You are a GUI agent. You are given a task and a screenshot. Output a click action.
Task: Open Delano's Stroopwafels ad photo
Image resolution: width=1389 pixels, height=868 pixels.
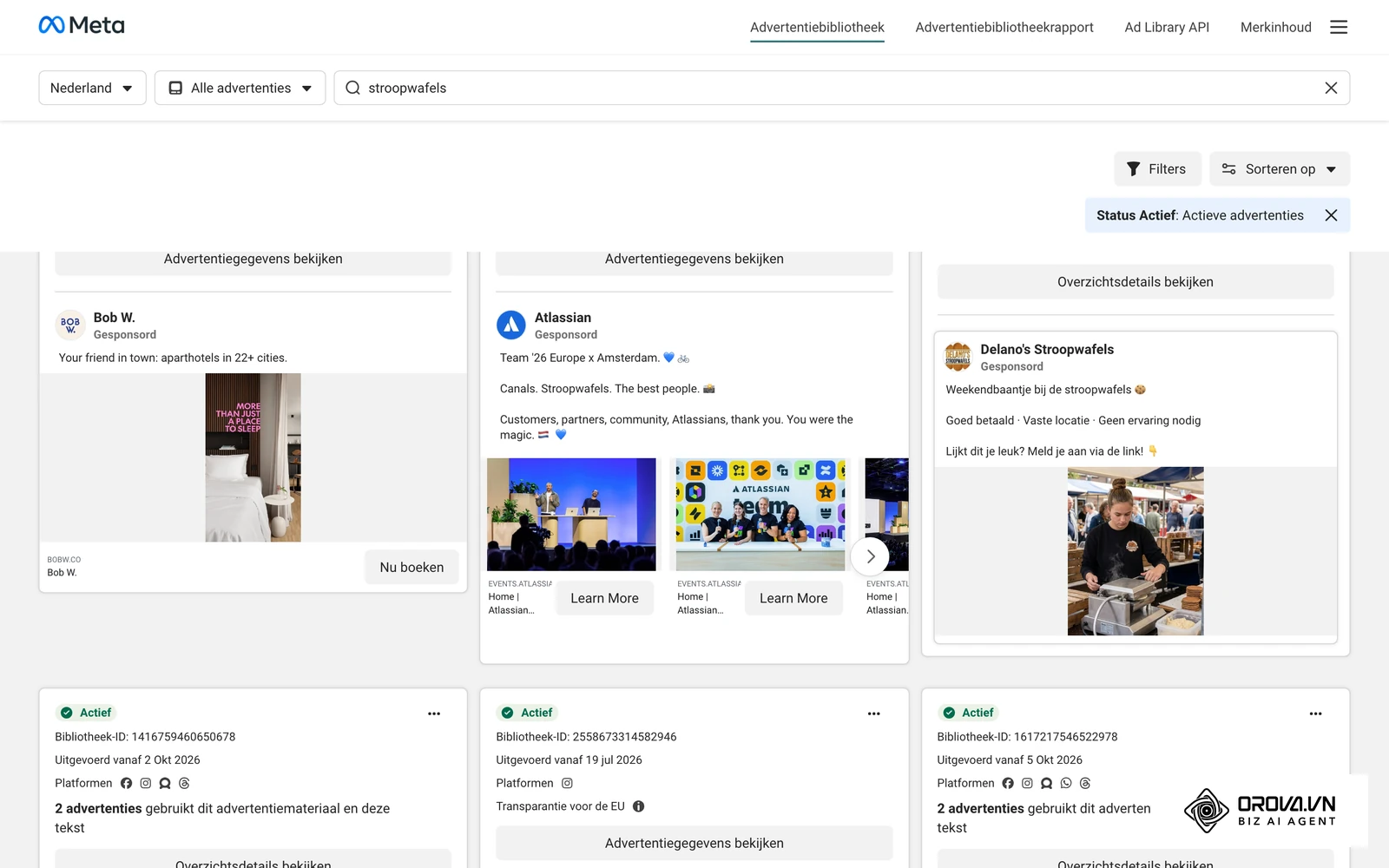[x=1136, y=551]
